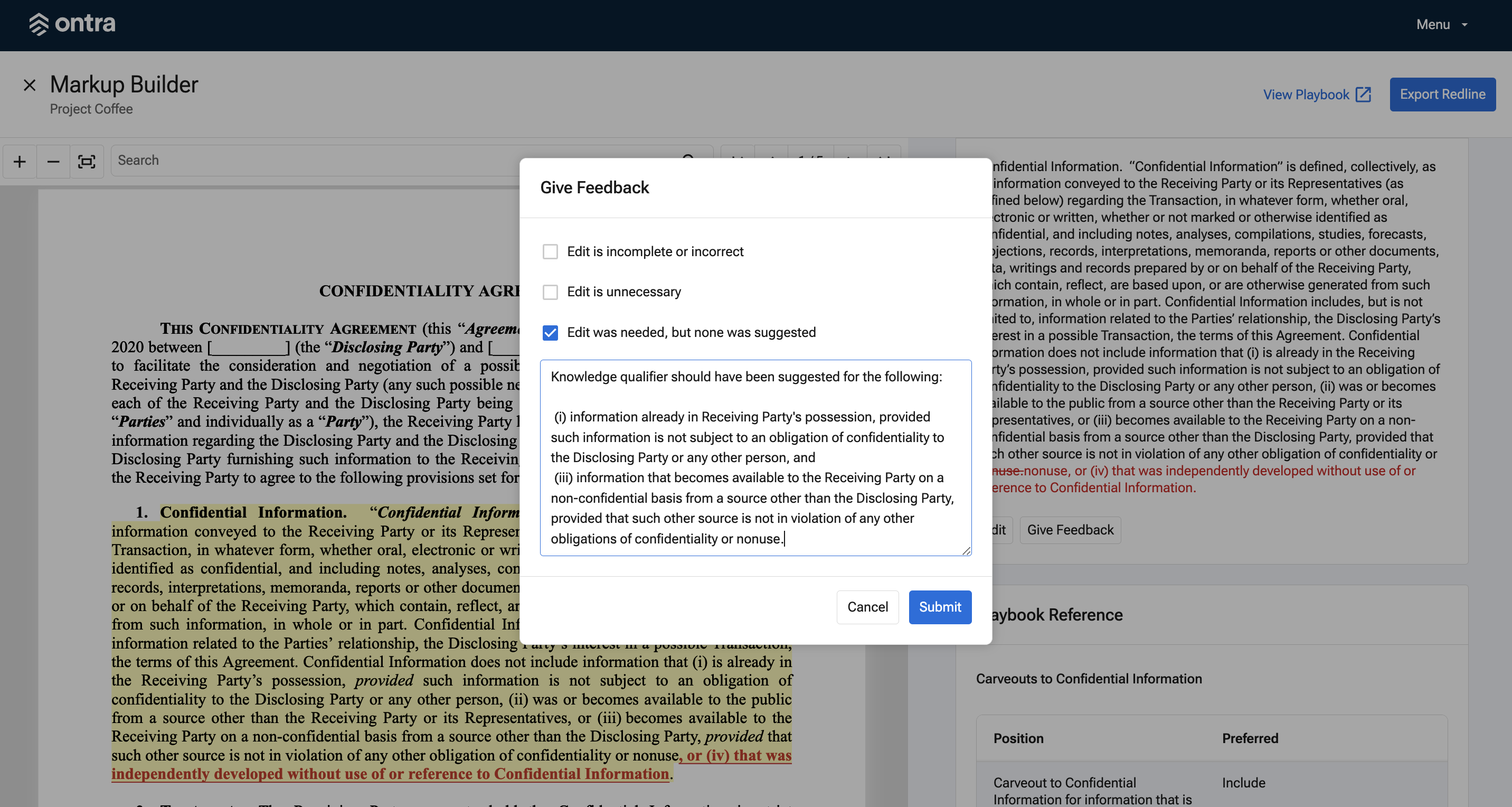Check 'Edit is incomplete or incorrect'
Image resolution: width=1512 pixels, height=807 pixels.
(550, 251)
